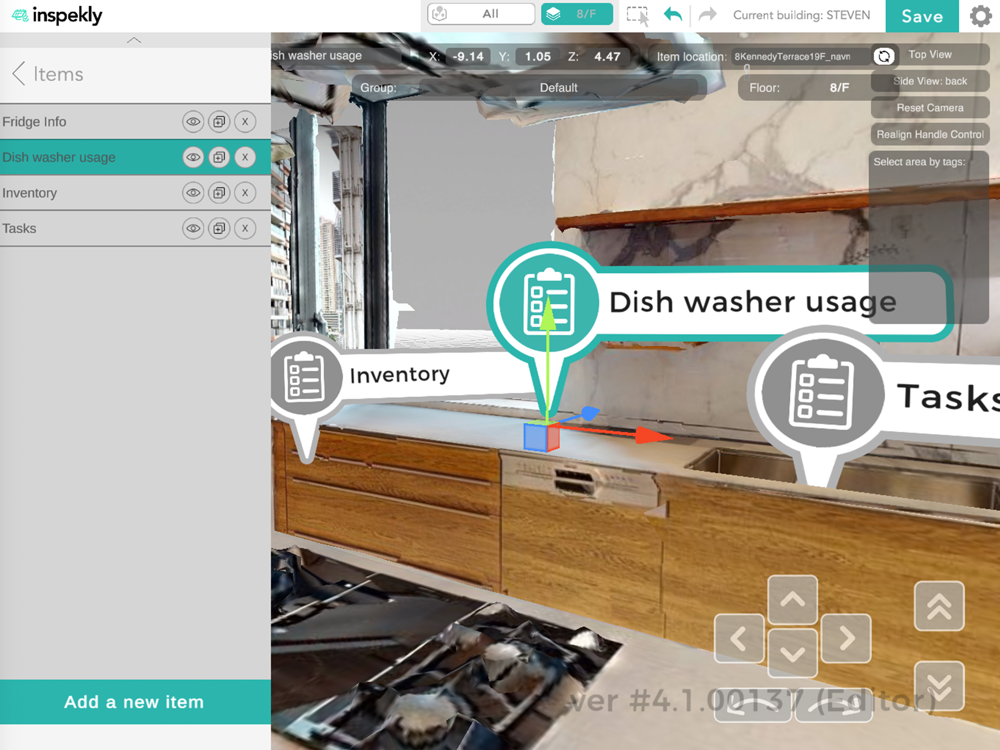Viewport: 1000px width, 750px height.
Task: Activate the area selection tool
Action: (638, 15)
